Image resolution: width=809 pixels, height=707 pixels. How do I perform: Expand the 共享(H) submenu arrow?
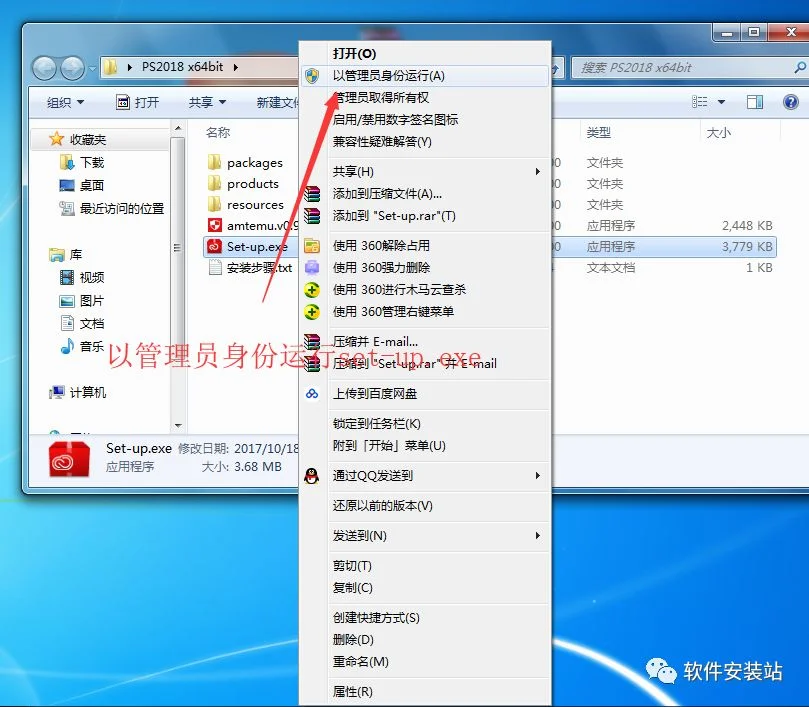(538, 171)
